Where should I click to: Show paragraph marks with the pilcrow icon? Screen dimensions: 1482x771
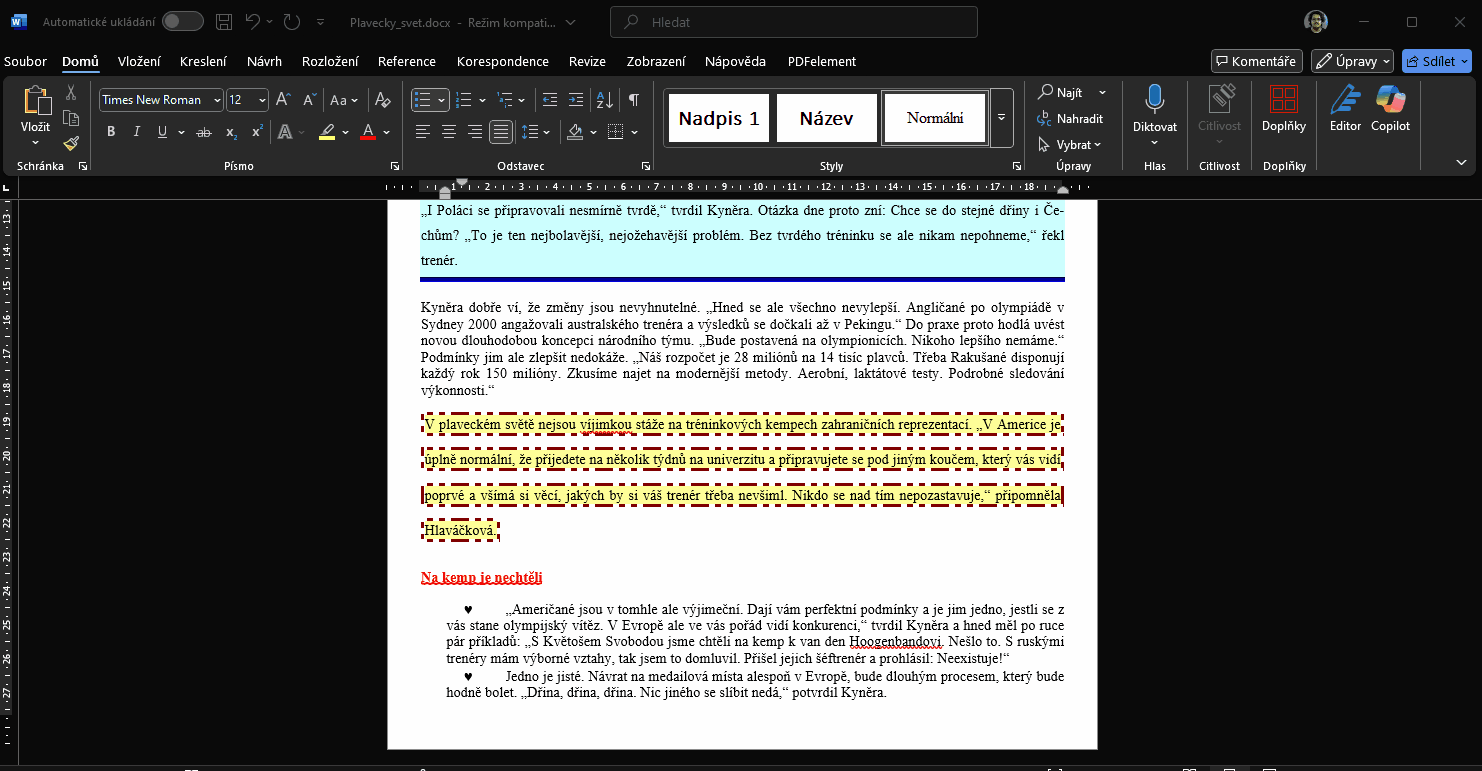coord(633,100)
